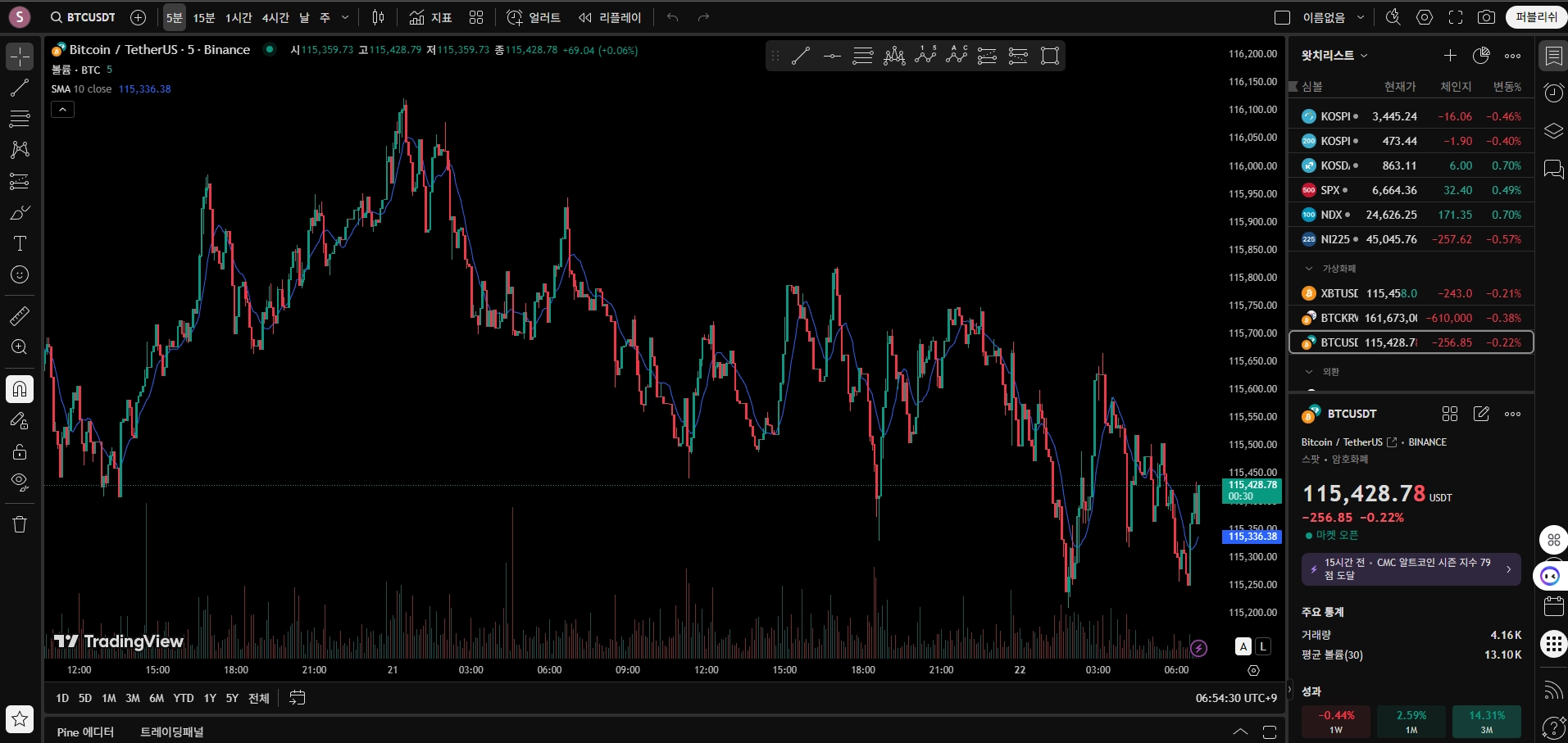The image size is (1568, 743).
Task: Open chart type candlestick icon
Action: 378,17
